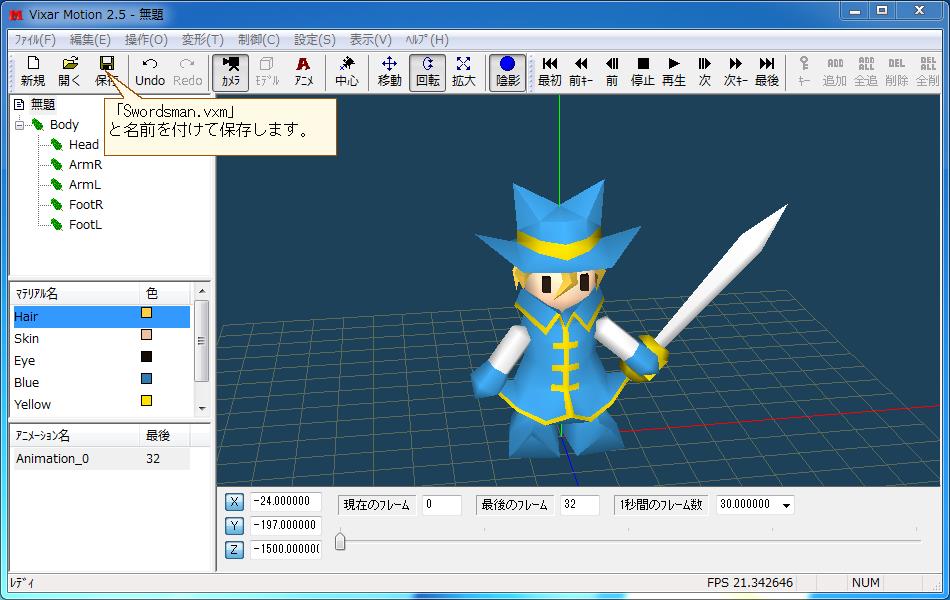Click the 現在のフレーム value field
This screenshot has height=600, width=950.
coord(441,504)
